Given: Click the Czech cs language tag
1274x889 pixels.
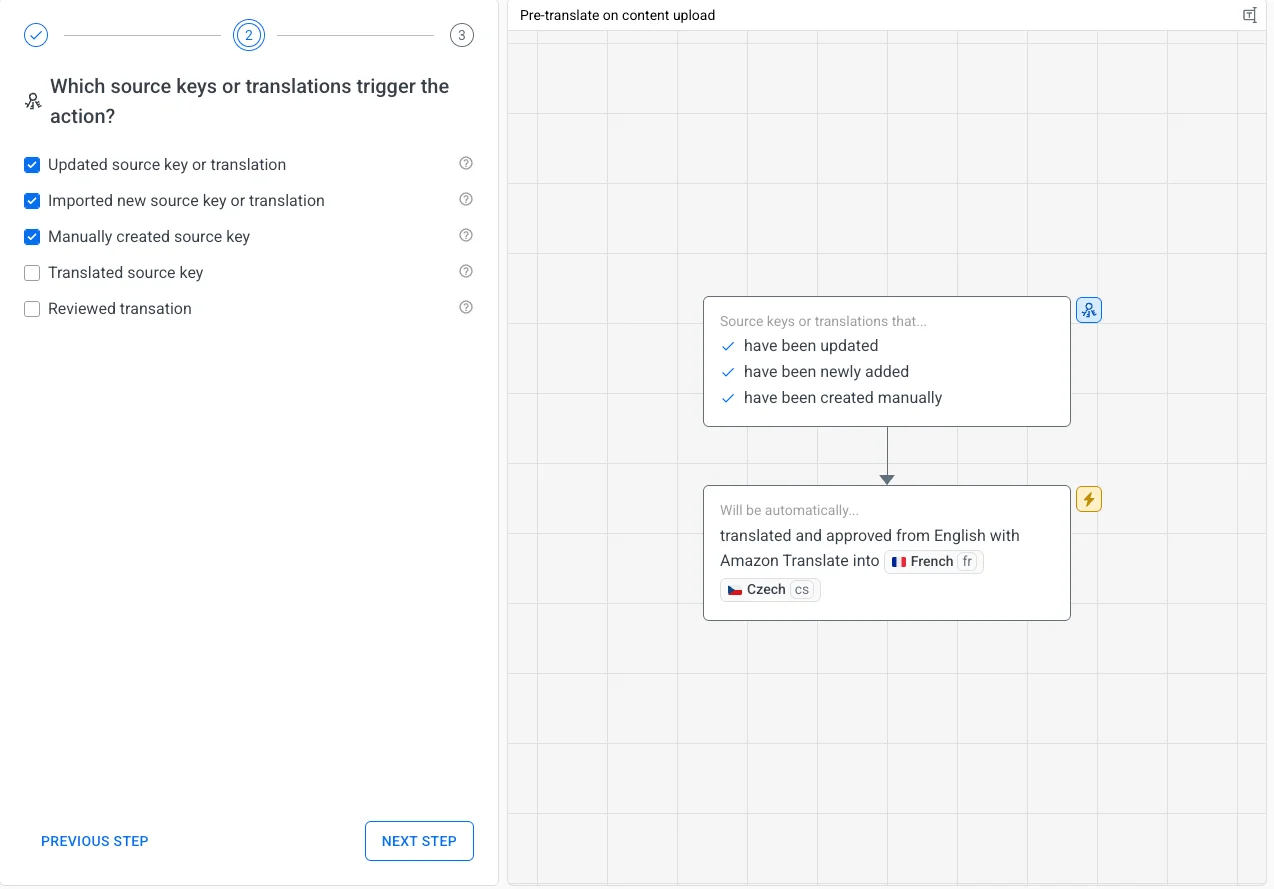Looking at the screenshot, I should tap(769, 590).
